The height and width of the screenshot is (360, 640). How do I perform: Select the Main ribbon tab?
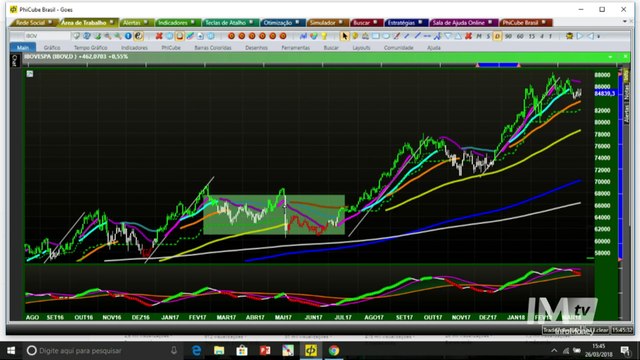[x=23, y=48]
